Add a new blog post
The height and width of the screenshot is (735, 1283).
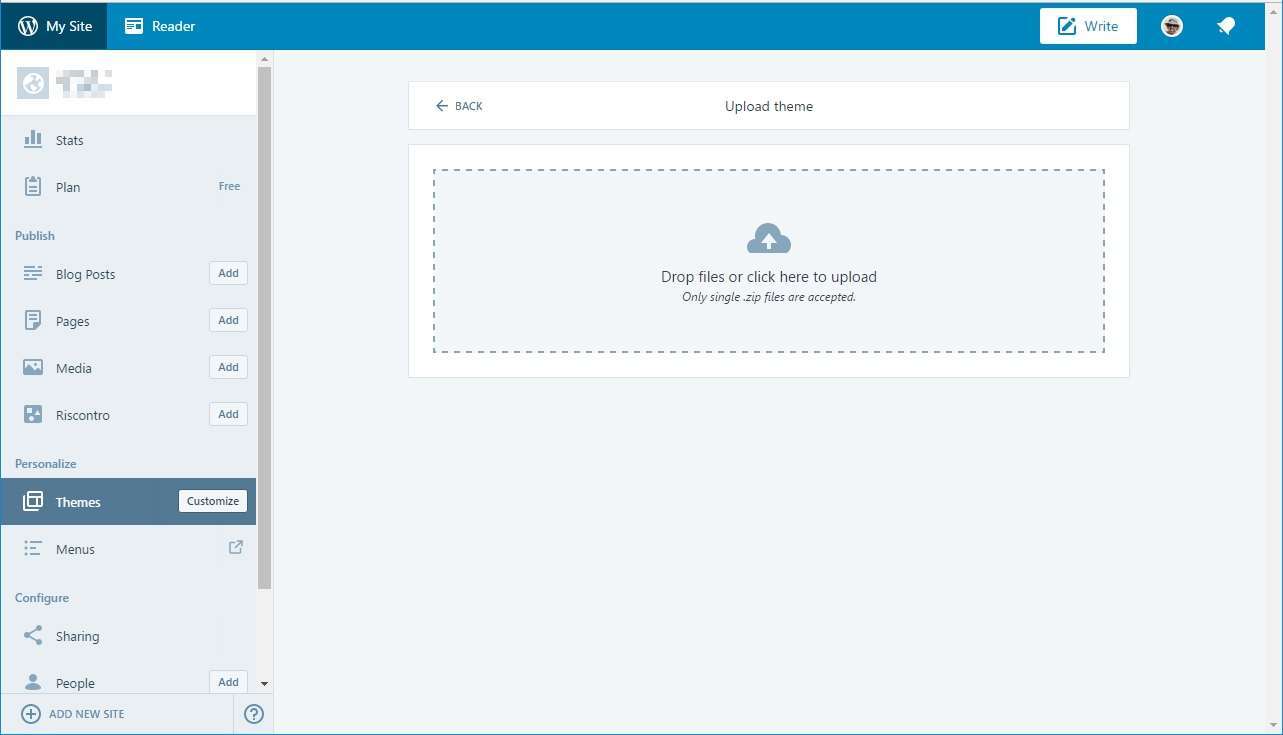click(228, 273)
